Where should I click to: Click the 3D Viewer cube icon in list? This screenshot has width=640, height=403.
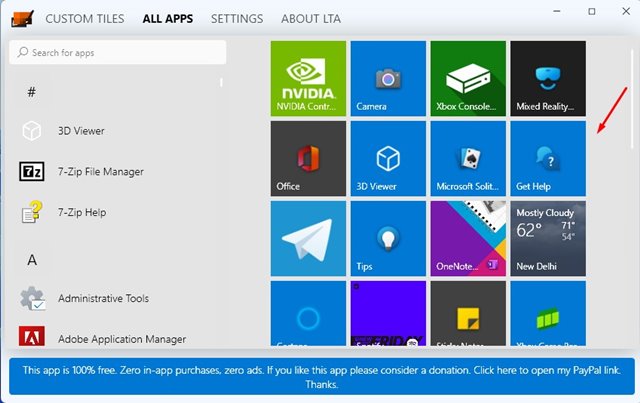pos(32,131)
